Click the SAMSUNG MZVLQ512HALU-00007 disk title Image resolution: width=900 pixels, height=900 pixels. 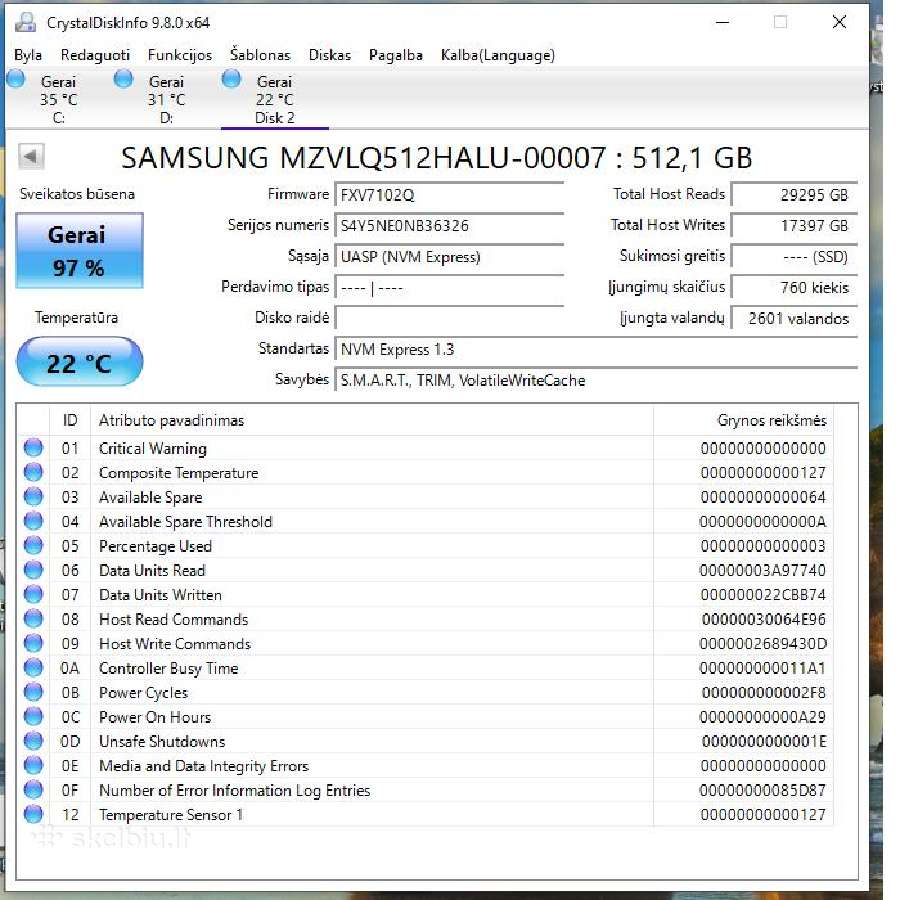(x=436, y=157)
